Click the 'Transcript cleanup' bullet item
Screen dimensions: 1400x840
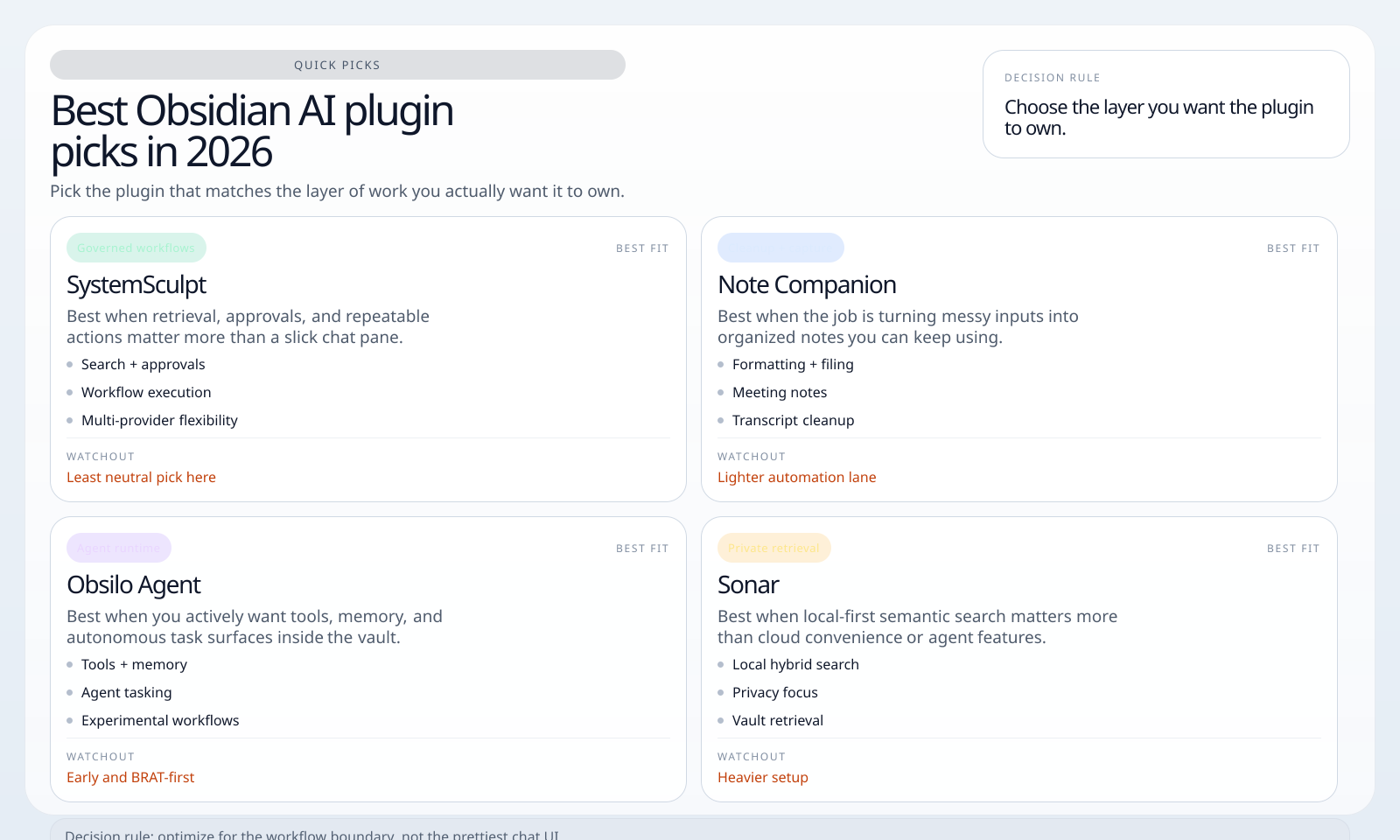coord(793,420)
